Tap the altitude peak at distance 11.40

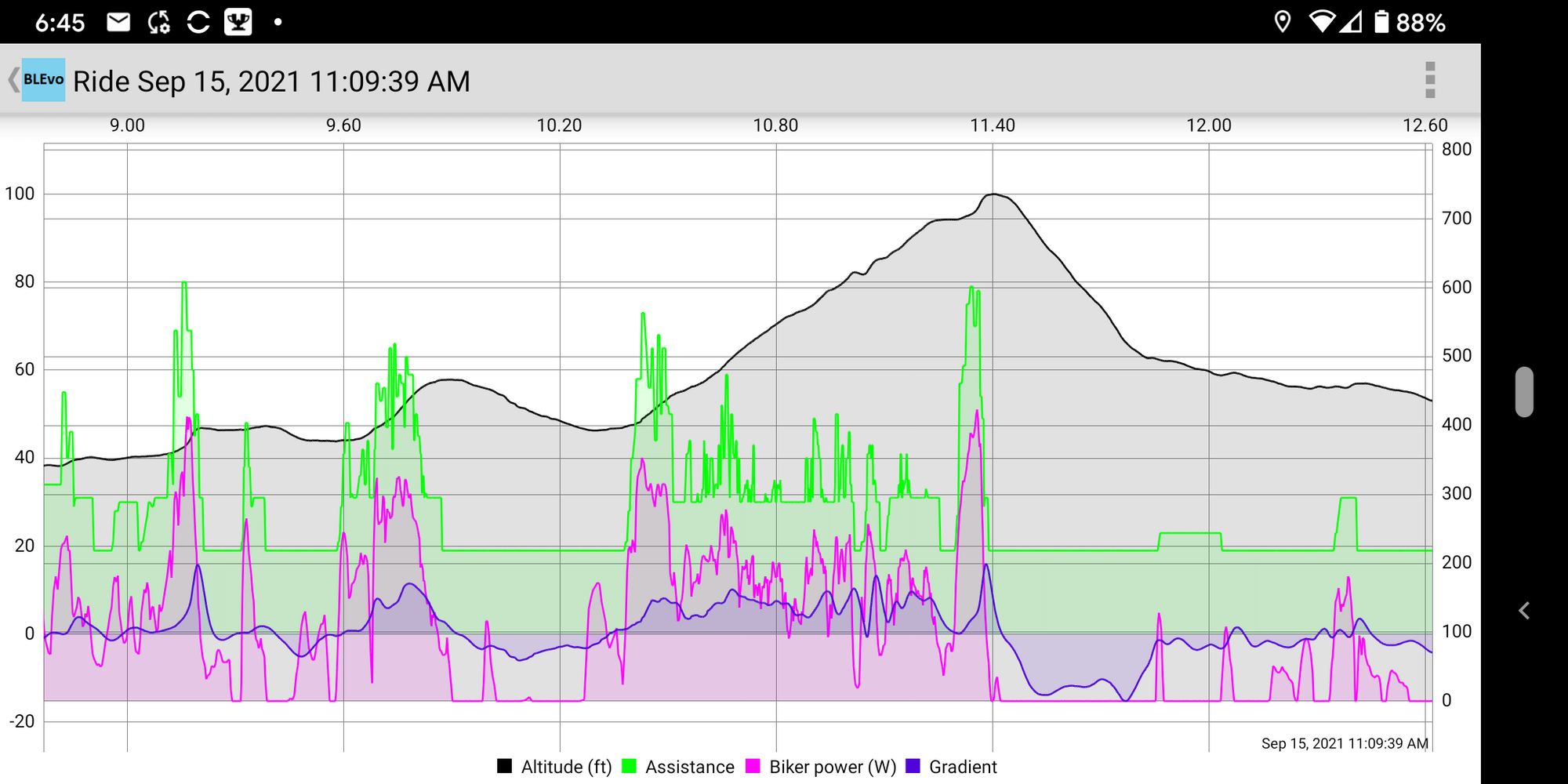point(993,194)
